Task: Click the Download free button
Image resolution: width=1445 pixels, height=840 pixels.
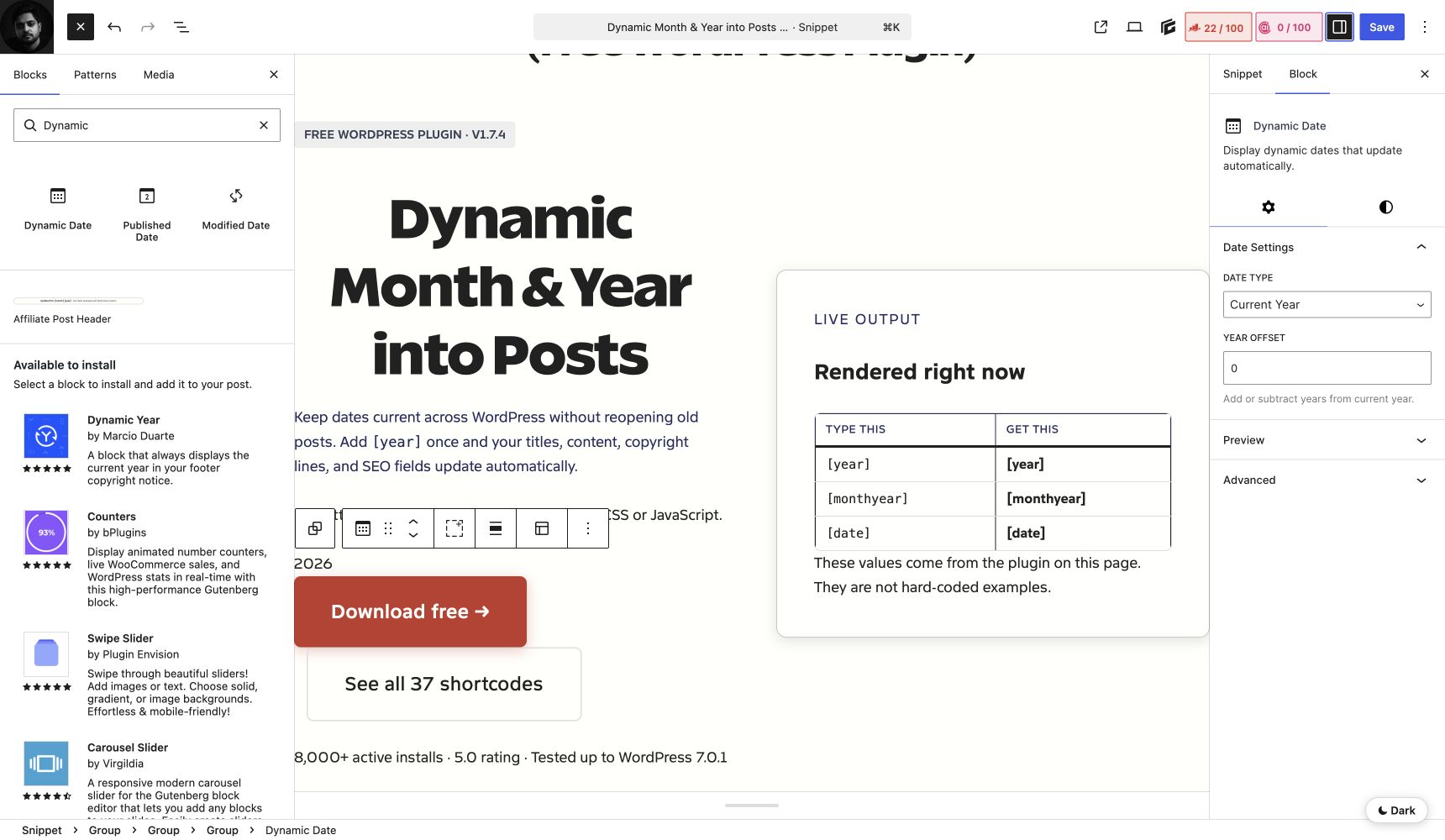Action: pyautogui.click(x=410, y=612)
